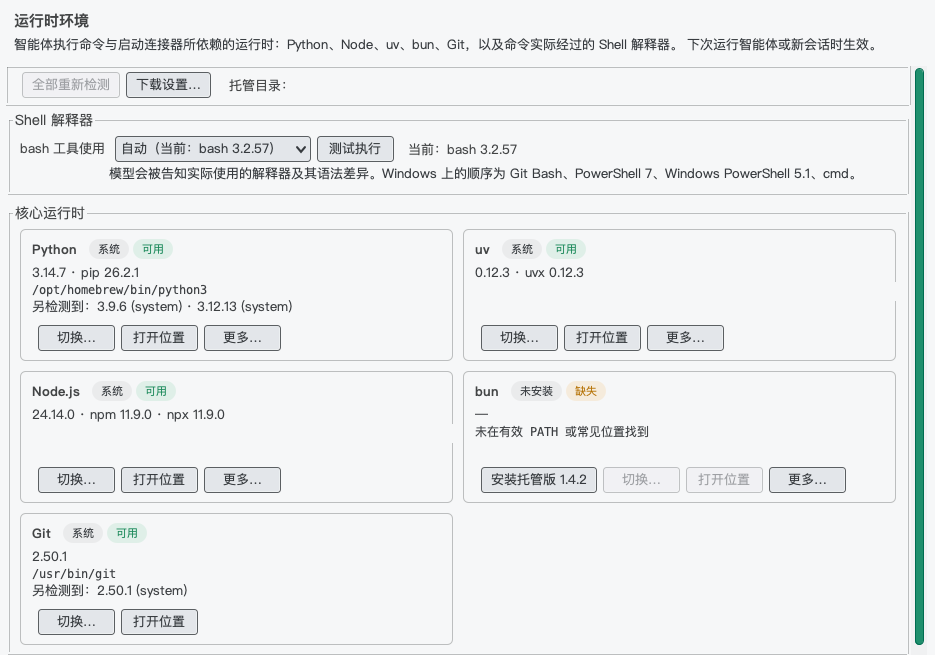
Task: Click the 24.14.0 · npm 11.9.0 version line
Action: coord(128,415)
